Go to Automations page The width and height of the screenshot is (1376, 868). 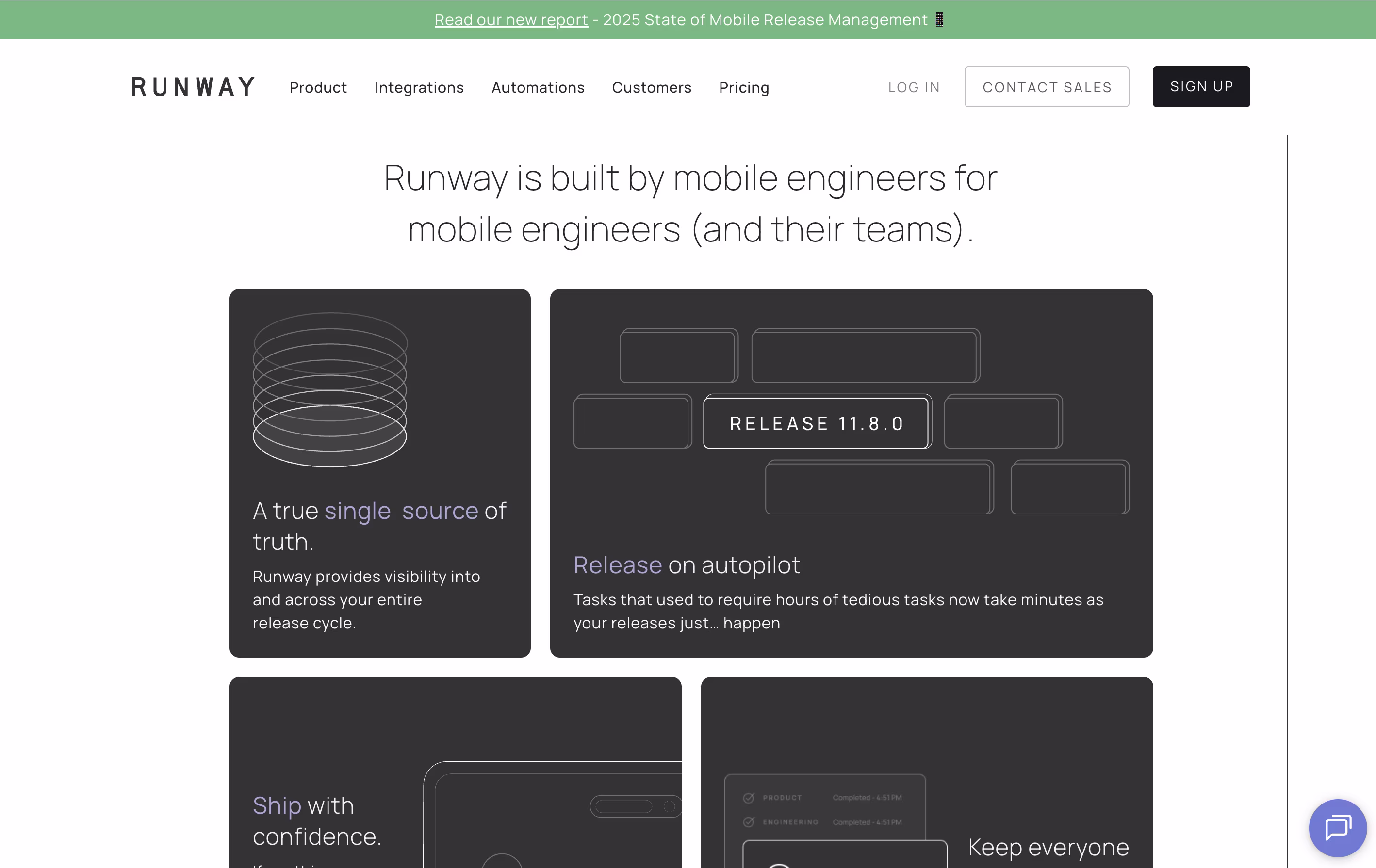538,87
